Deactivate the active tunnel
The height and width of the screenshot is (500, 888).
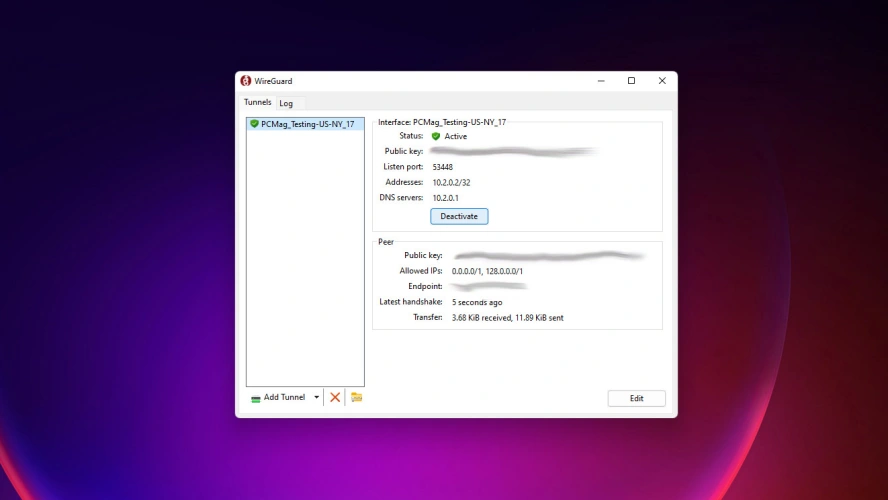[459, 216]
